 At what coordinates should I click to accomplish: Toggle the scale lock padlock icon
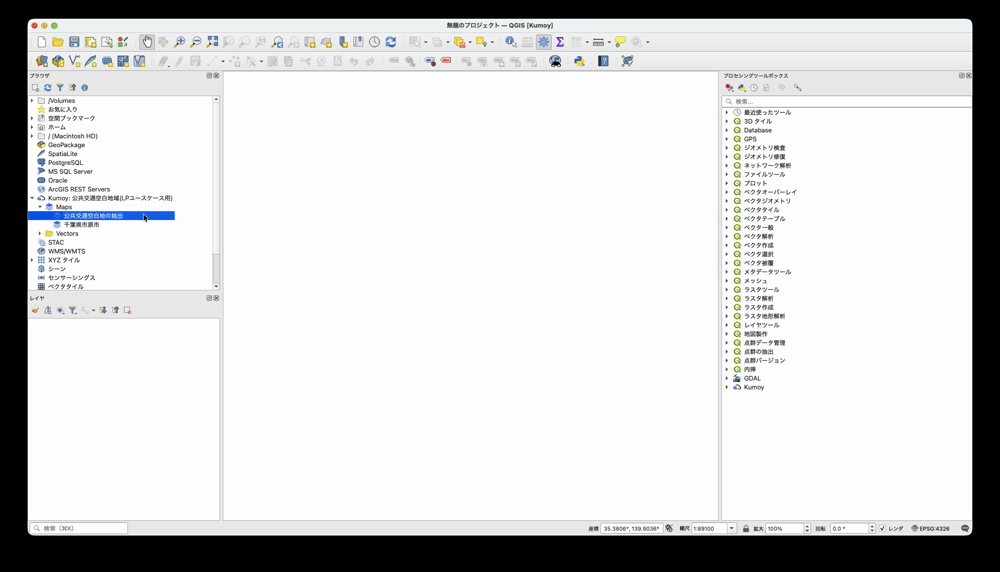(746, 529)
